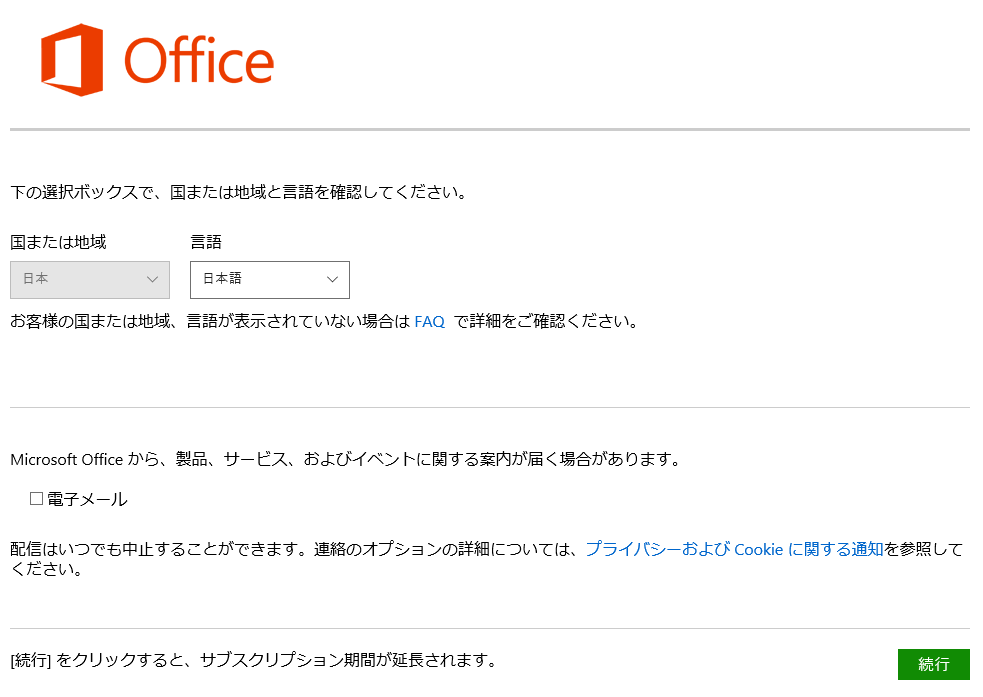
Task: Click the green 続行 button
Action: pyautogui.click(x=933, y=664)
